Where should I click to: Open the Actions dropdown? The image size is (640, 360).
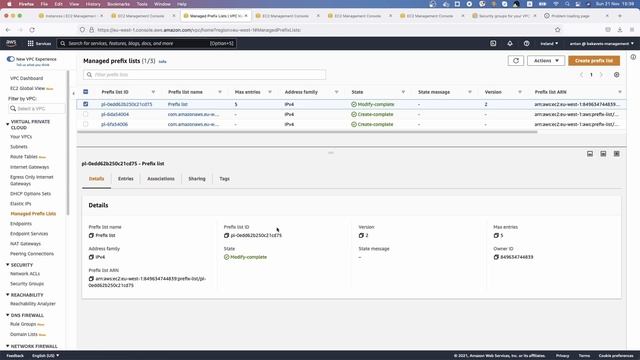(546, 60)
